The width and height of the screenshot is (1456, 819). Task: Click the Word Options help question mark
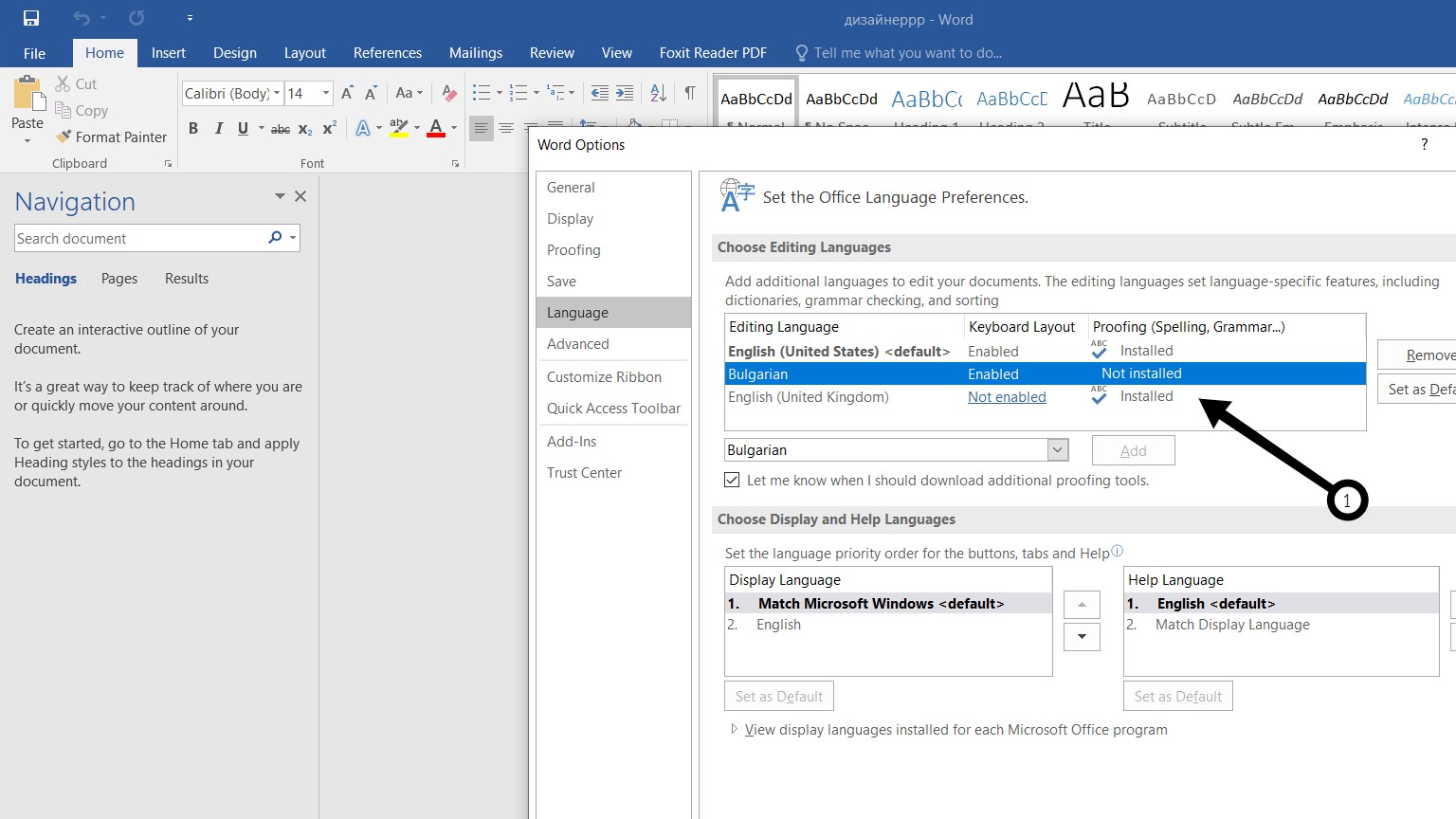(x=1424, y=144)
